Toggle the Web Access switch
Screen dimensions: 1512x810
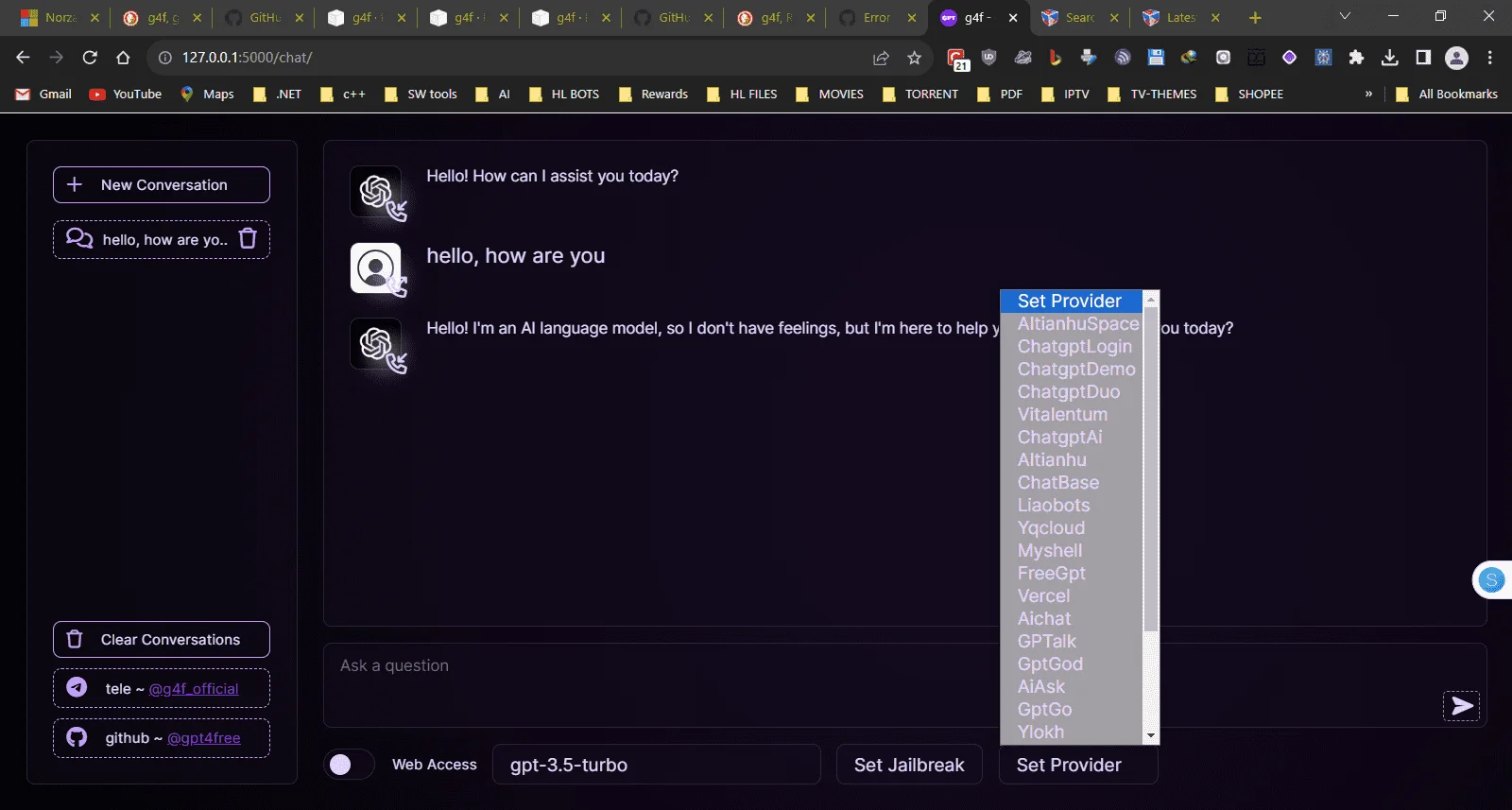tap(349, 764)
